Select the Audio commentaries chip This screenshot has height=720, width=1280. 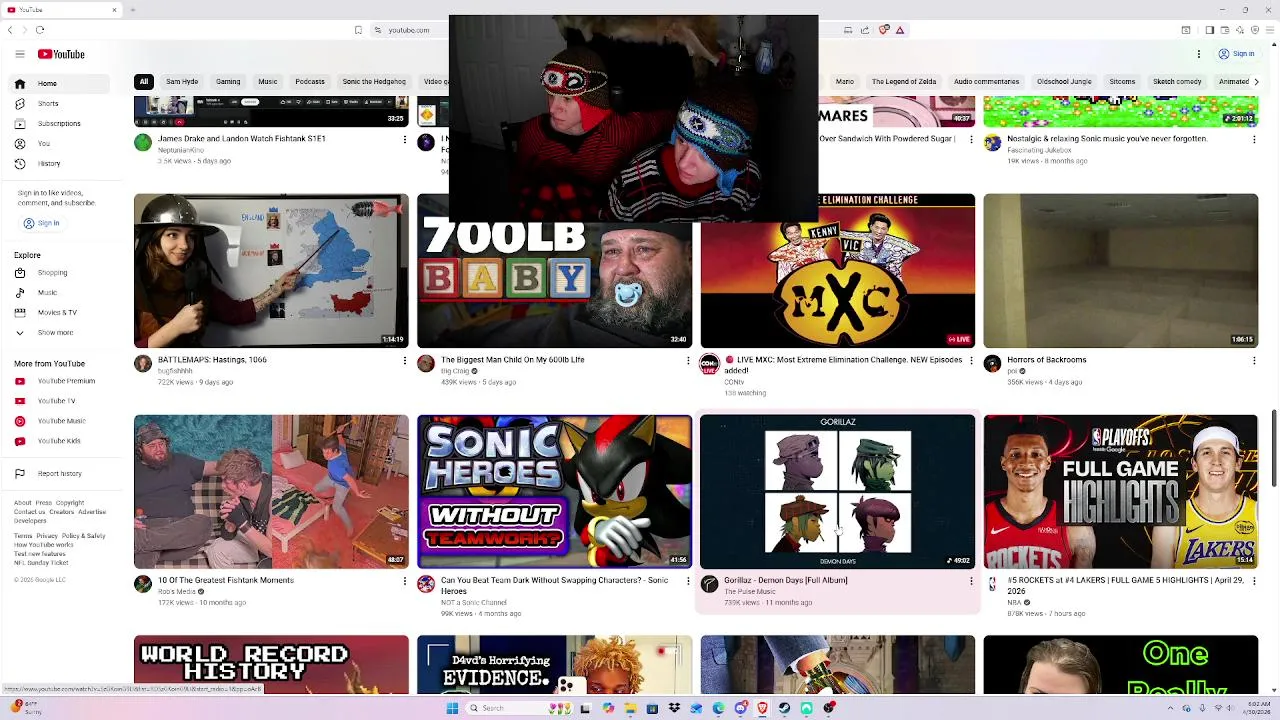tap(986, 81)
